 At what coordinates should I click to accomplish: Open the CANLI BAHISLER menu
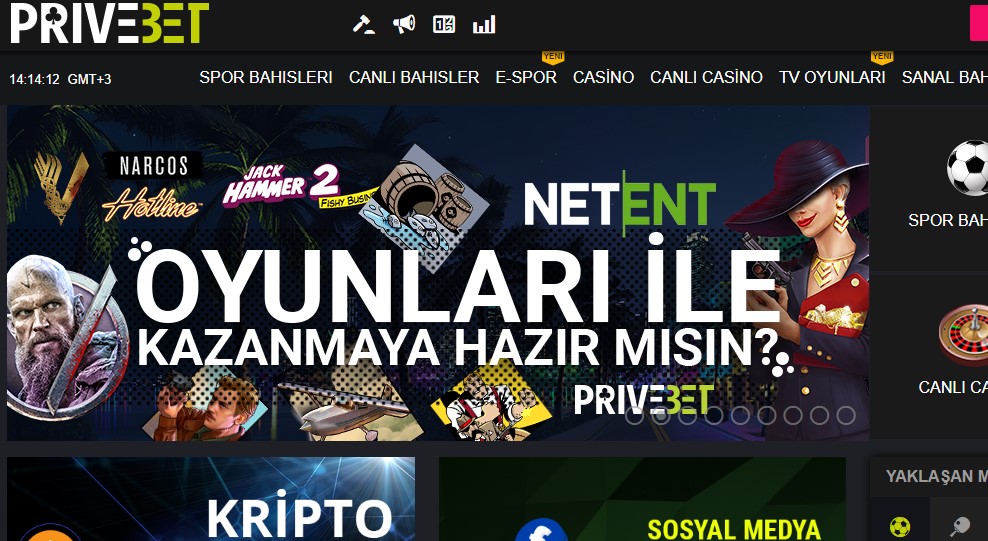[414, 77]
